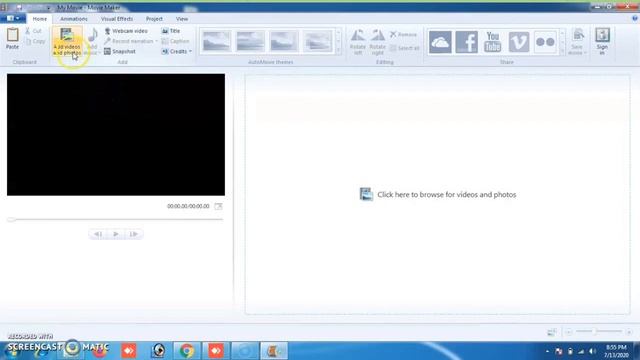Share movie to Flickr

(x=545, y=42)
